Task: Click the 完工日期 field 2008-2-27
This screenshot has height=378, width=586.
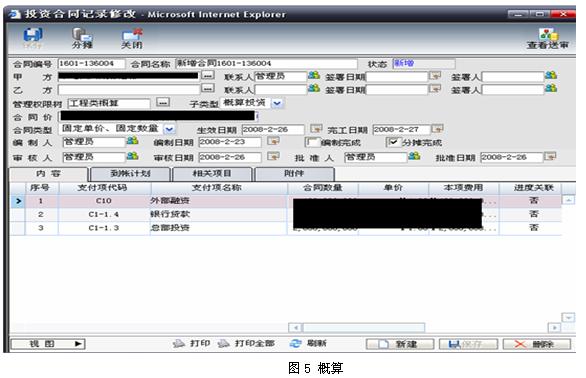Action: coord(401,130)
